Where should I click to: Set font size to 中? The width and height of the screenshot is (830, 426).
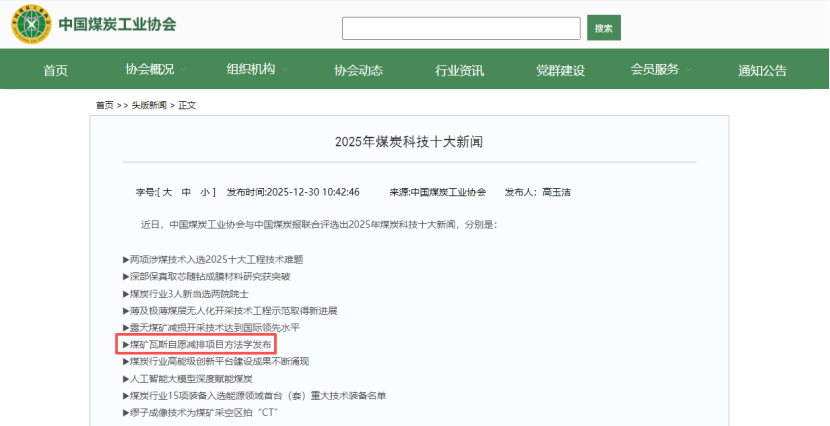coord(186,192)
